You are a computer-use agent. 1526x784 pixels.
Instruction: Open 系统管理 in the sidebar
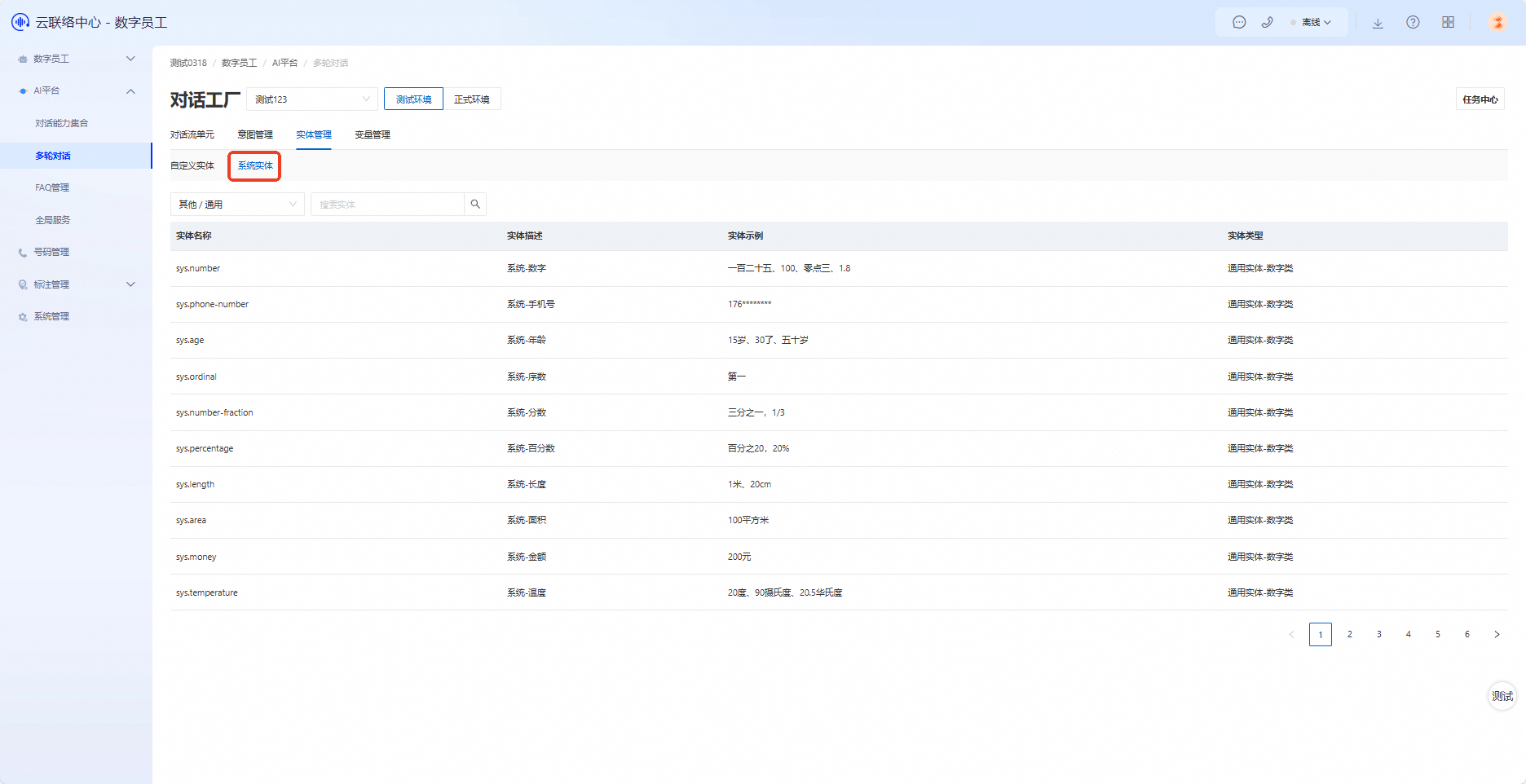click(51, 316)
